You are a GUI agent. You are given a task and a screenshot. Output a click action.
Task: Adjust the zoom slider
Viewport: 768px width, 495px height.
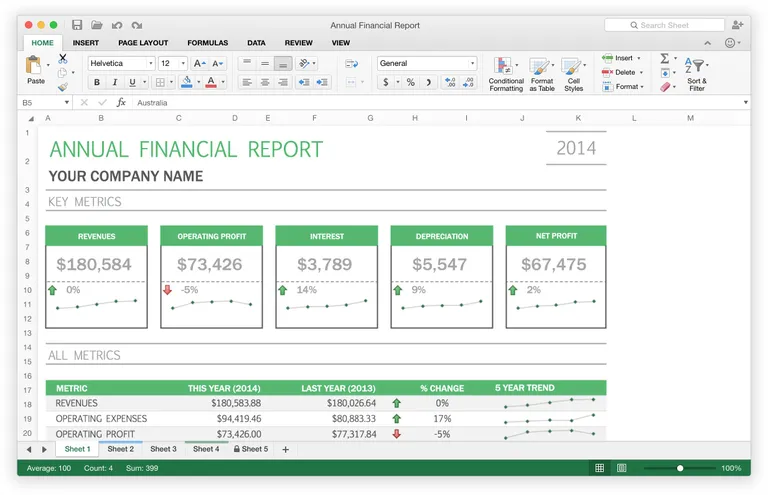pos(680,468)
